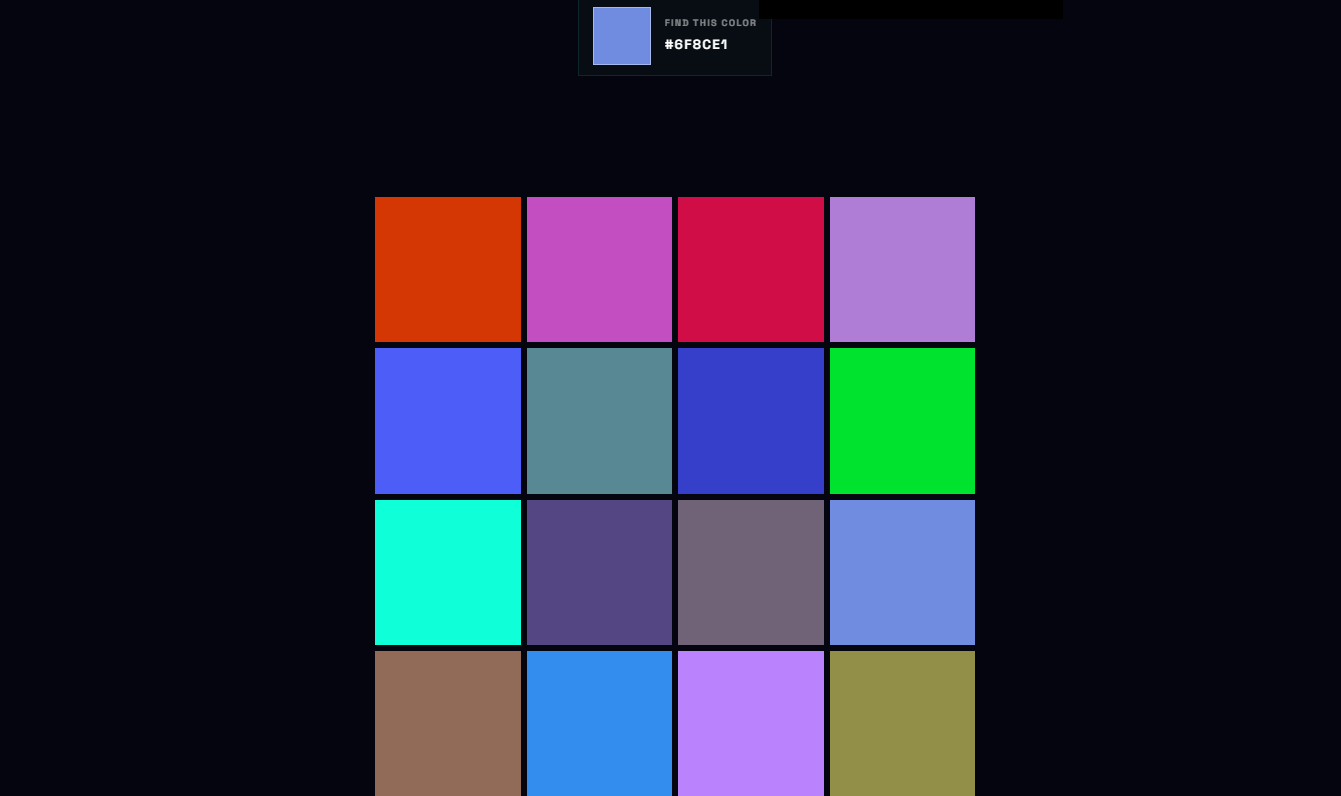Click the orange-red color tile
The height and width of the screenshot is (796, 1341).
(x=448, y=269)
